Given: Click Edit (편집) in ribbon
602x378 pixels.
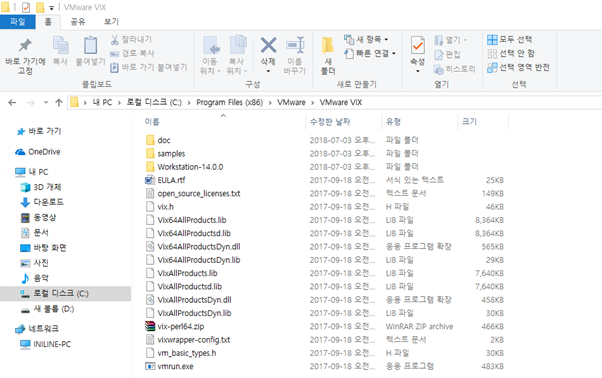Looking at the screenshot, I should click(447, 54).
